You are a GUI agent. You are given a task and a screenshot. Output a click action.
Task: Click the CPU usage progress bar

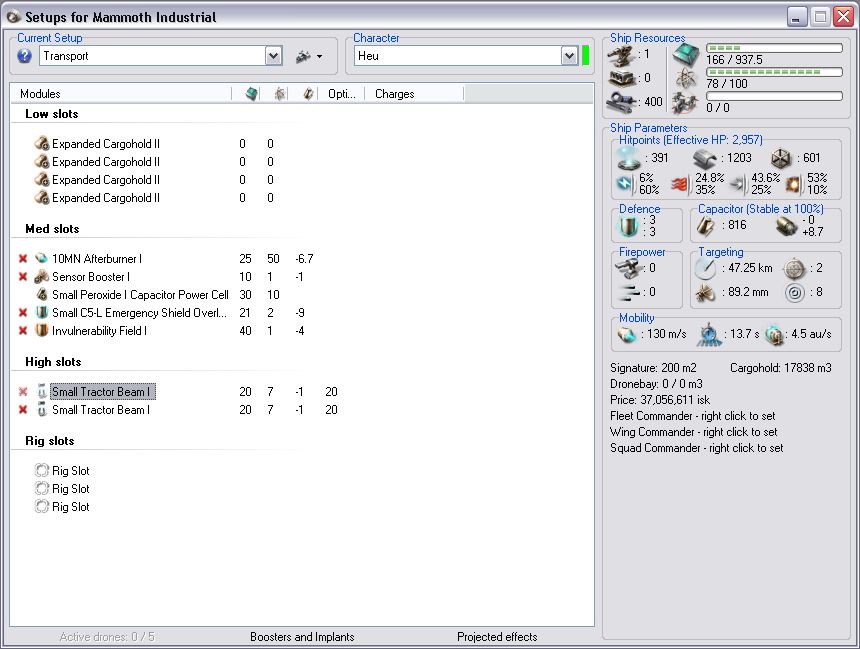[x=774, y=48]
